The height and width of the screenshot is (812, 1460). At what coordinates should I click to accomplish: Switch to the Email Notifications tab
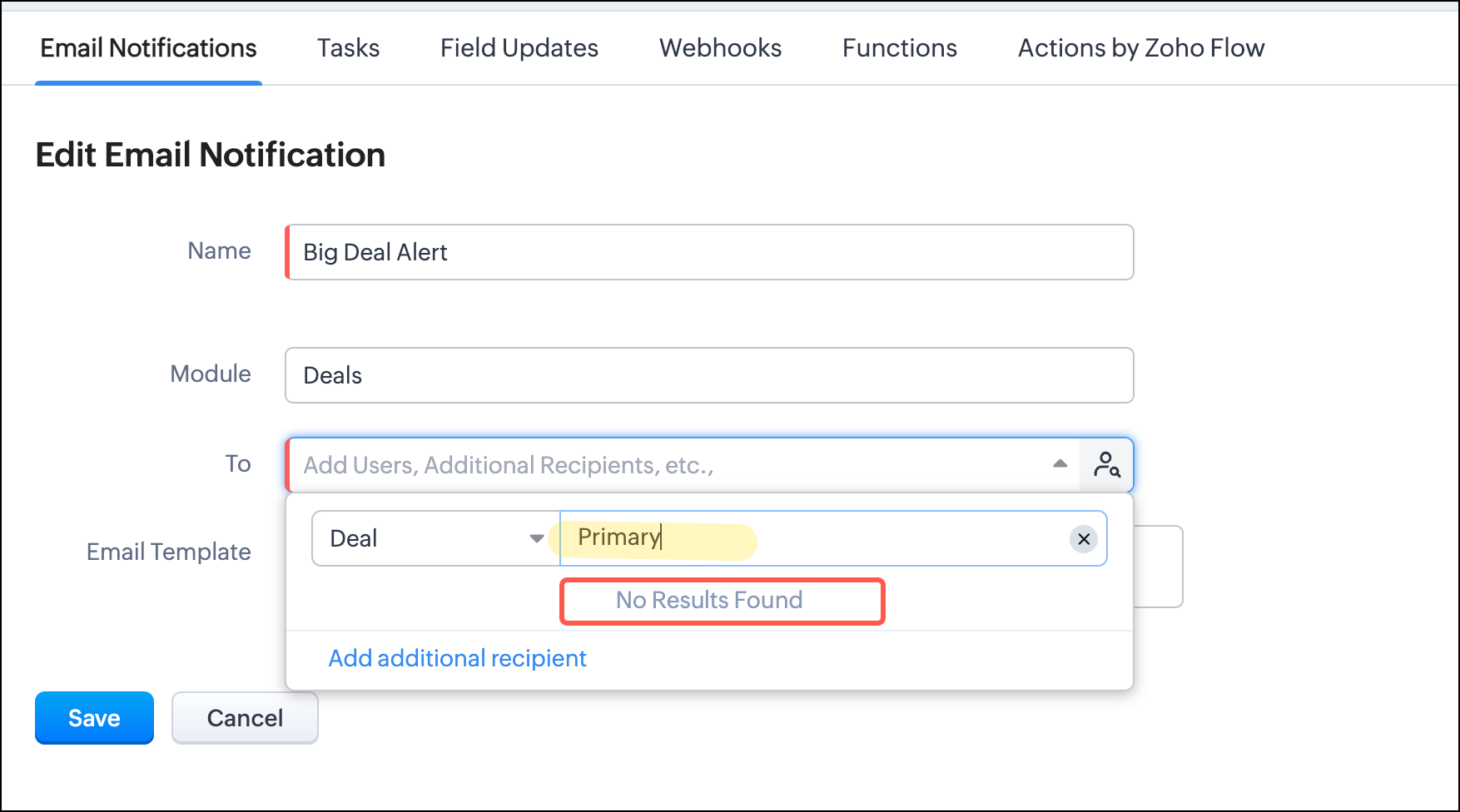click(x=148, y=48)
